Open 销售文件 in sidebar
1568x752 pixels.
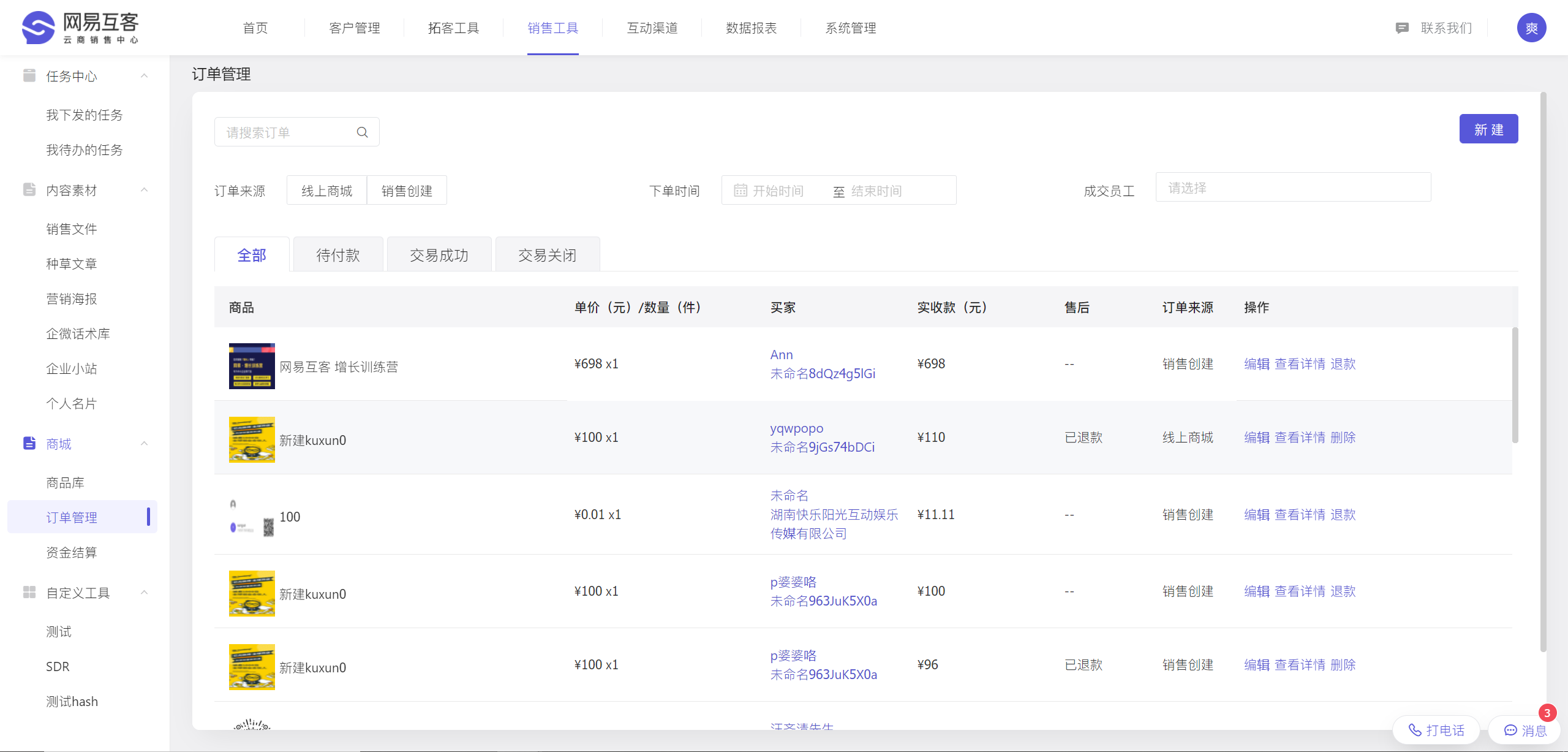pos(72,229)
